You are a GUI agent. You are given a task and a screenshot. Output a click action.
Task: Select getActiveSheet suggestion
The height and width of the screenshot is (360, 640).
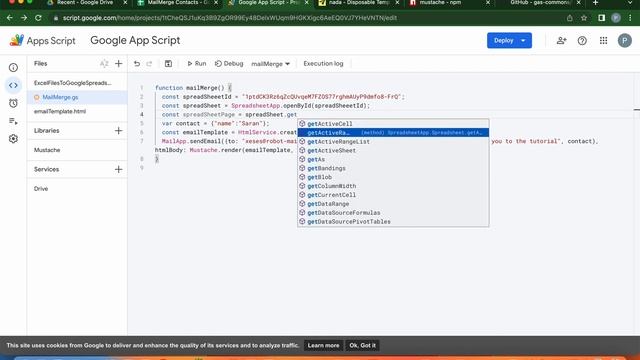pos(393,151)
